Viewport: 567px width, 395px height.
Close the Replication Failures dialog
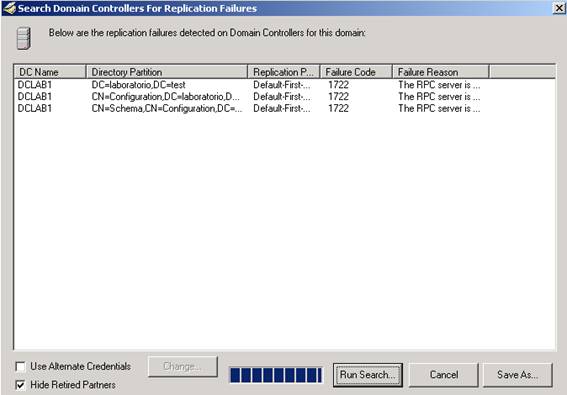pyautogui.click(x=559, y=8)
